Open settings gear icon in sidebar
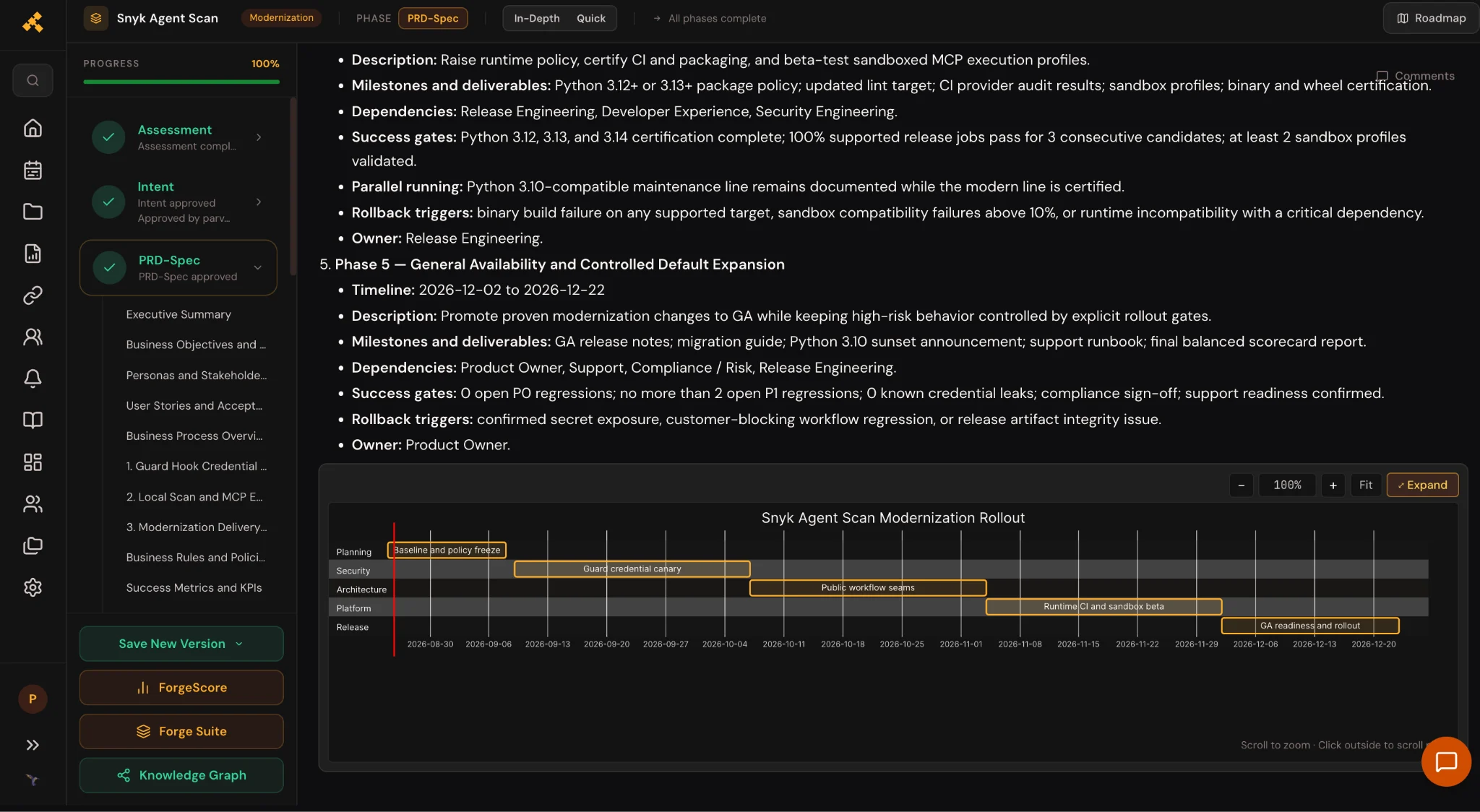 pos(33,587)
